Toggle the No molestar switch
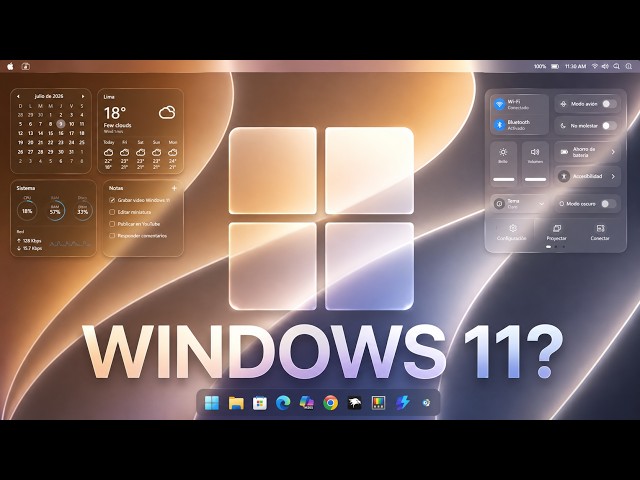Image resolution: width=640 pixels, height=480 pixels. 609,126
